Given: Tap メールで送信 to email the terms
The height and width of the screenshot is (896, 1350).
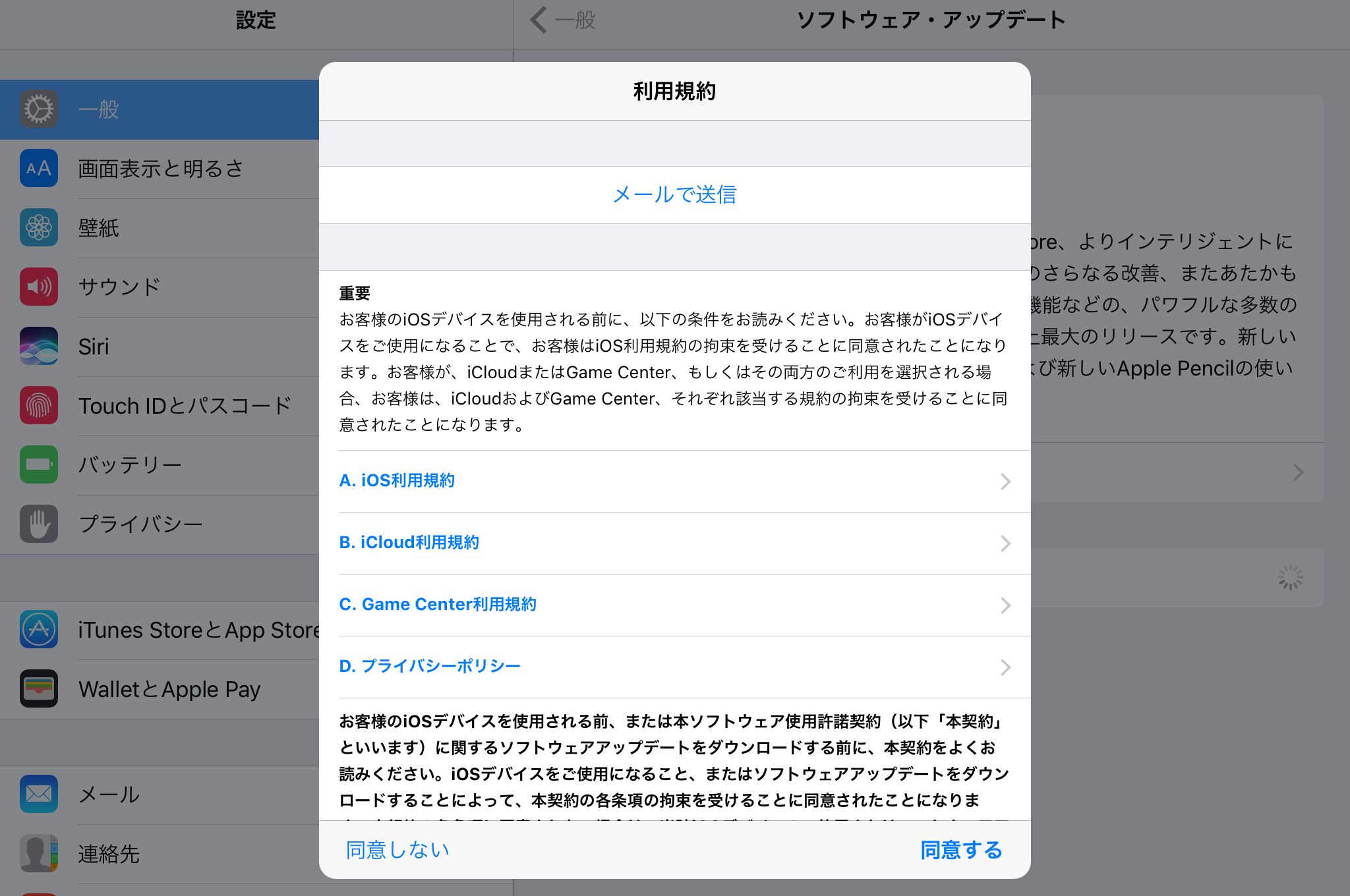Looking at the screenshot, I should (x=675, y=195).
